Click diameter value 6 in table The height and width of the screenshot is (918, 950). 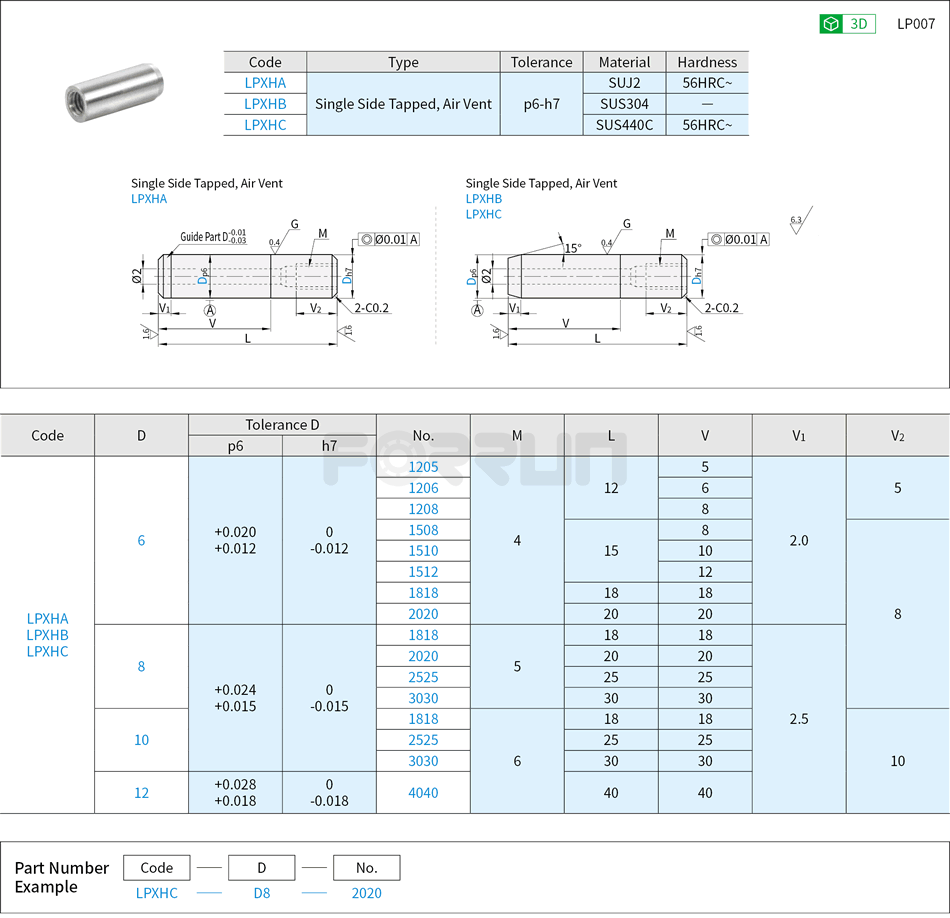(142, 540)
